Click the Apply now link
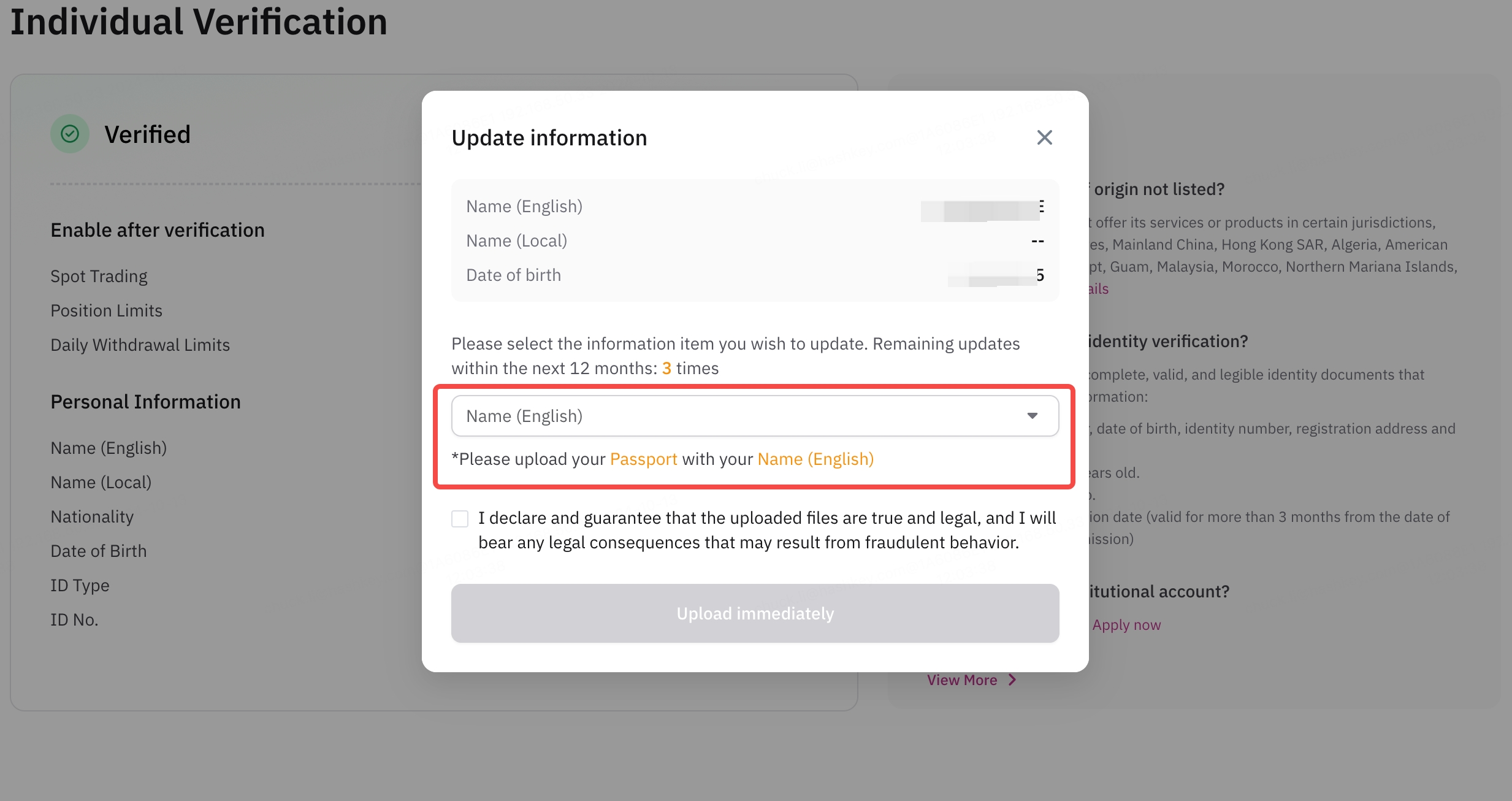The image size is (1512, 801). [1126, 625]
